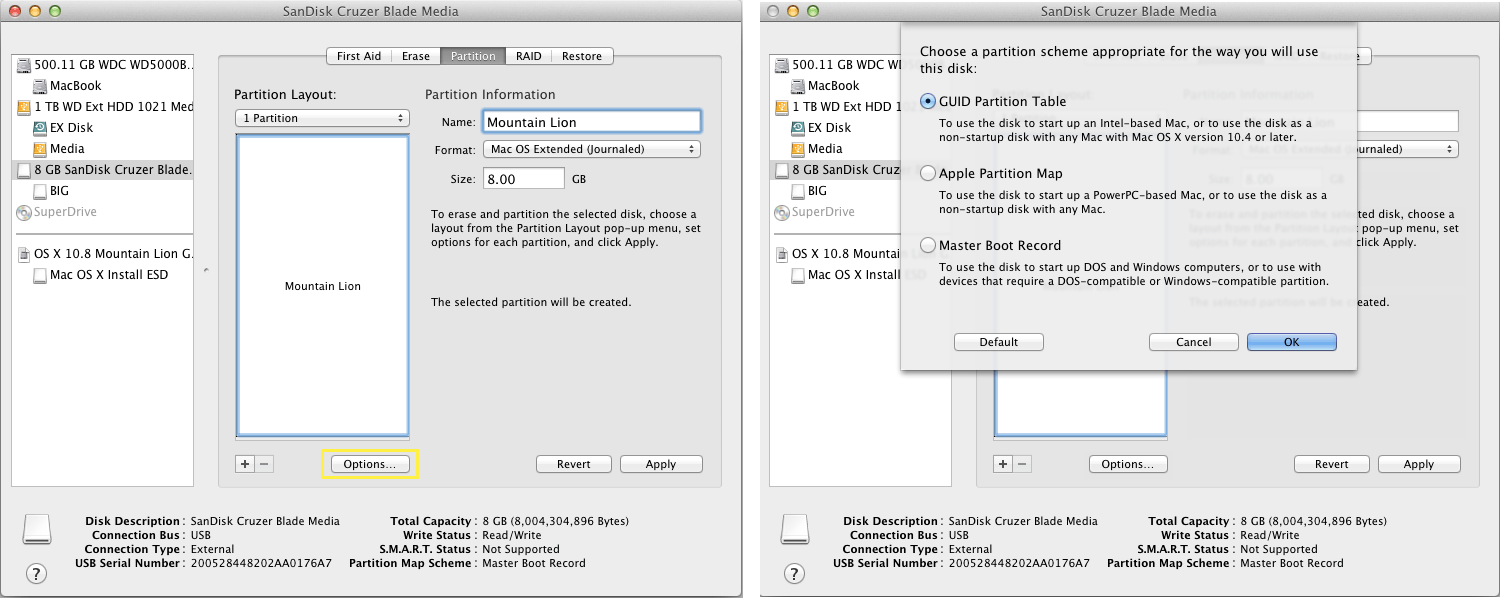Choose Media volume in right window sidebar
Screen dimensions: 1500x598
(817, 149)
